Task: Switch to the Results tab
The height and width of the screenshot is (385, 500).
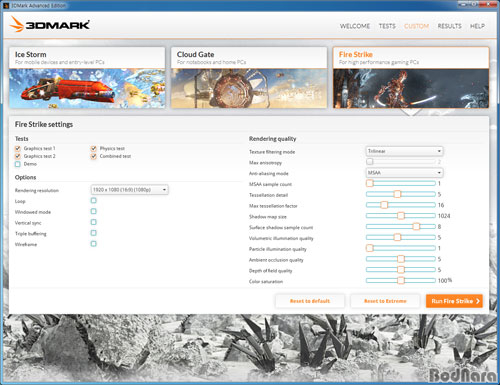Action: tap(449, 26)
